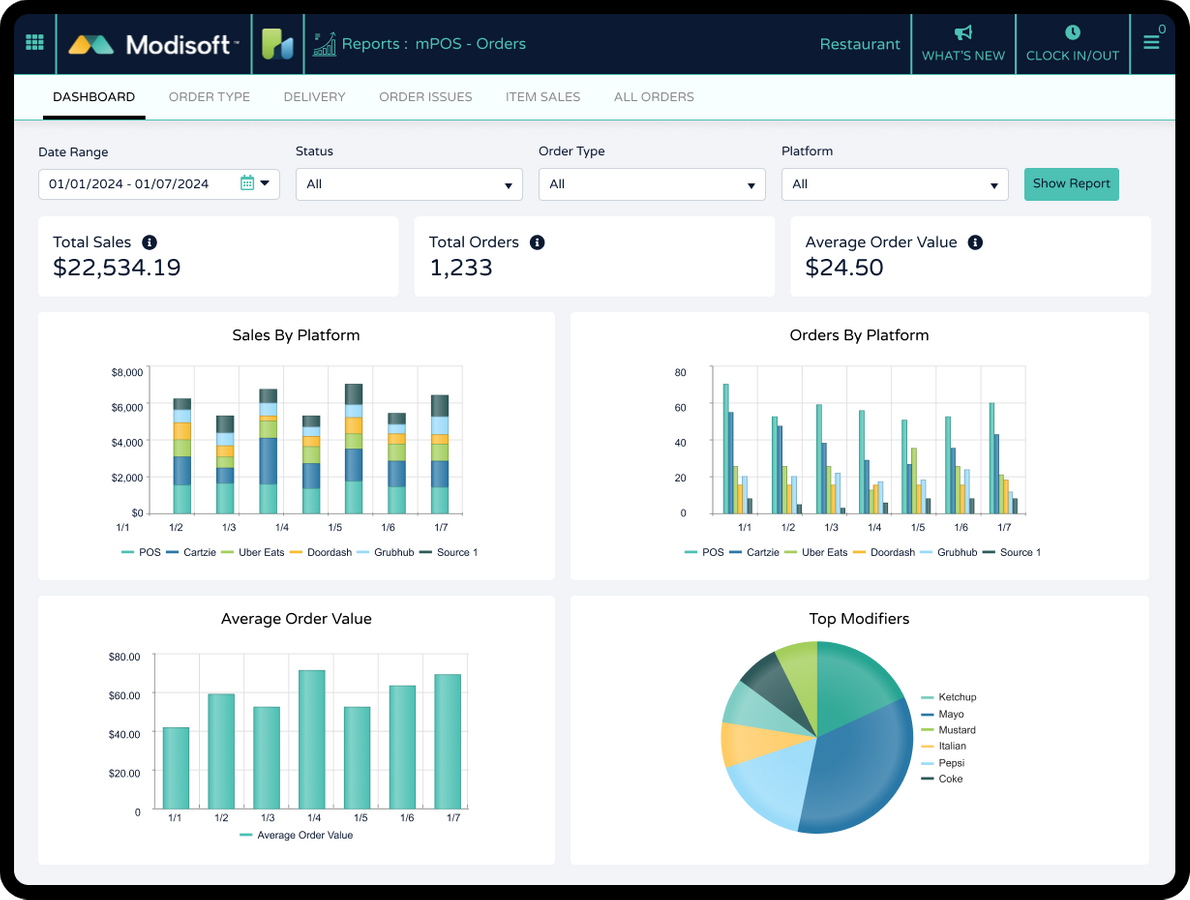The height and width of the screenshot is (900, 1190).
Task: Click the Mayo slice legend color swatch
Action: coord(927,714)
